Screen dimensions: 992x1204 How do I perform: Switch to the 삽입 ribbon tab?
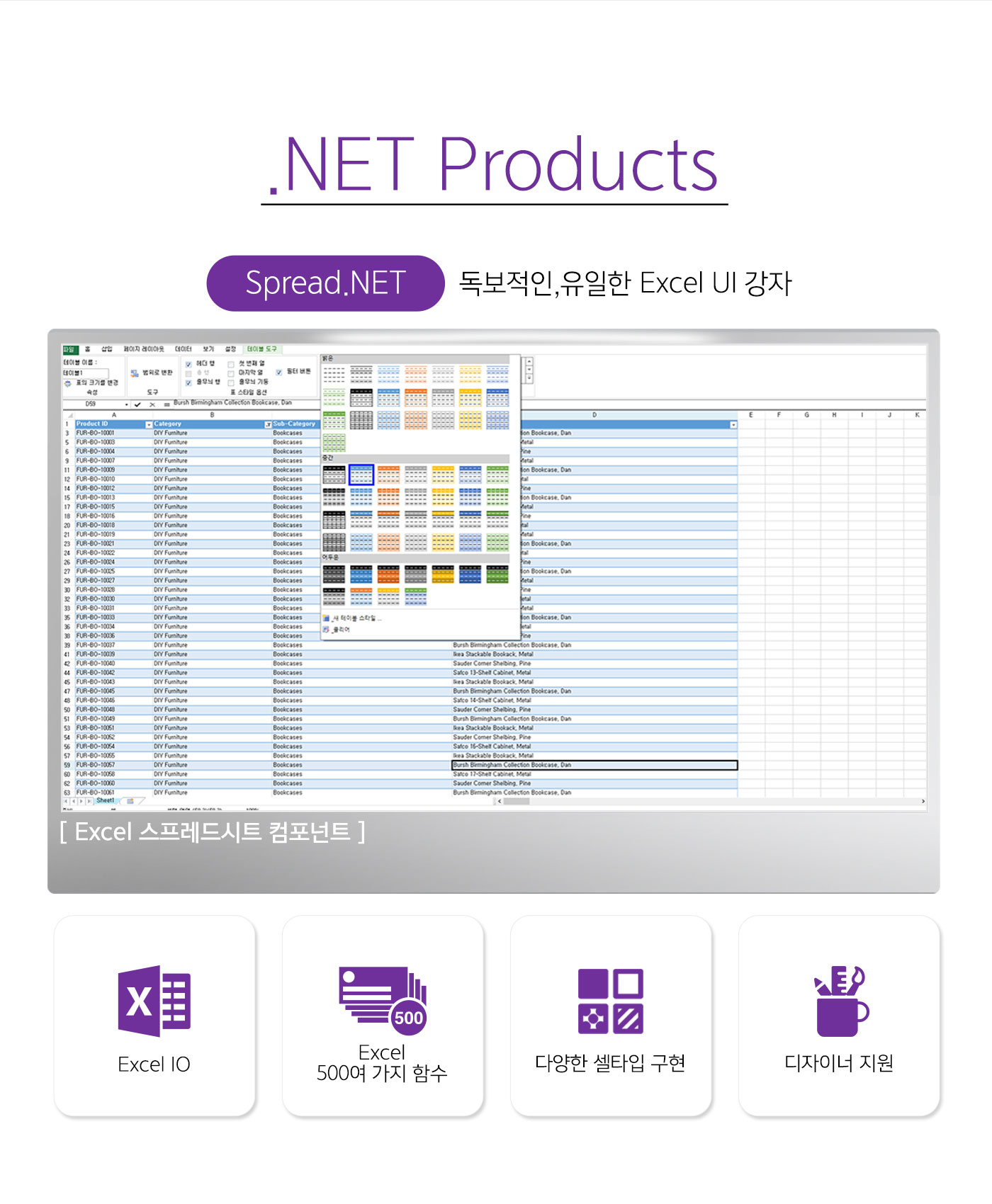coord(107,349)
